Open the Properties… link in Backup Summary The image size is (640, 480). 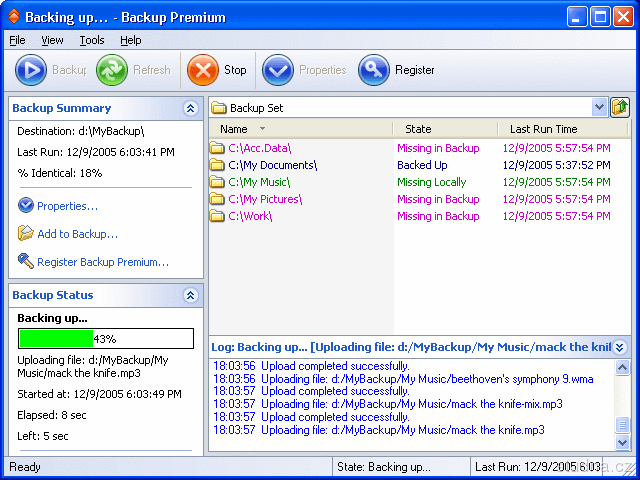pos(67,206)
